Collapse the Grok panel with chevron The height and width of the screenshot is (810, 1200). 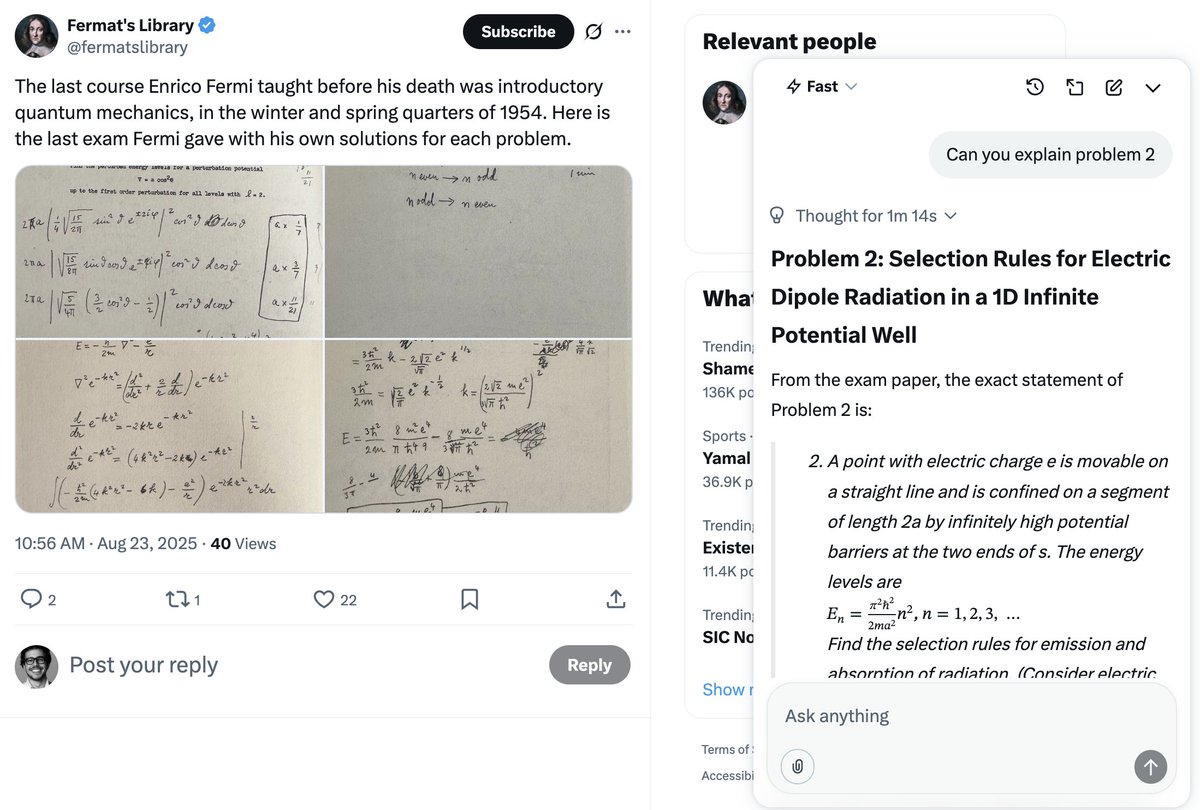click(1153, 87)
